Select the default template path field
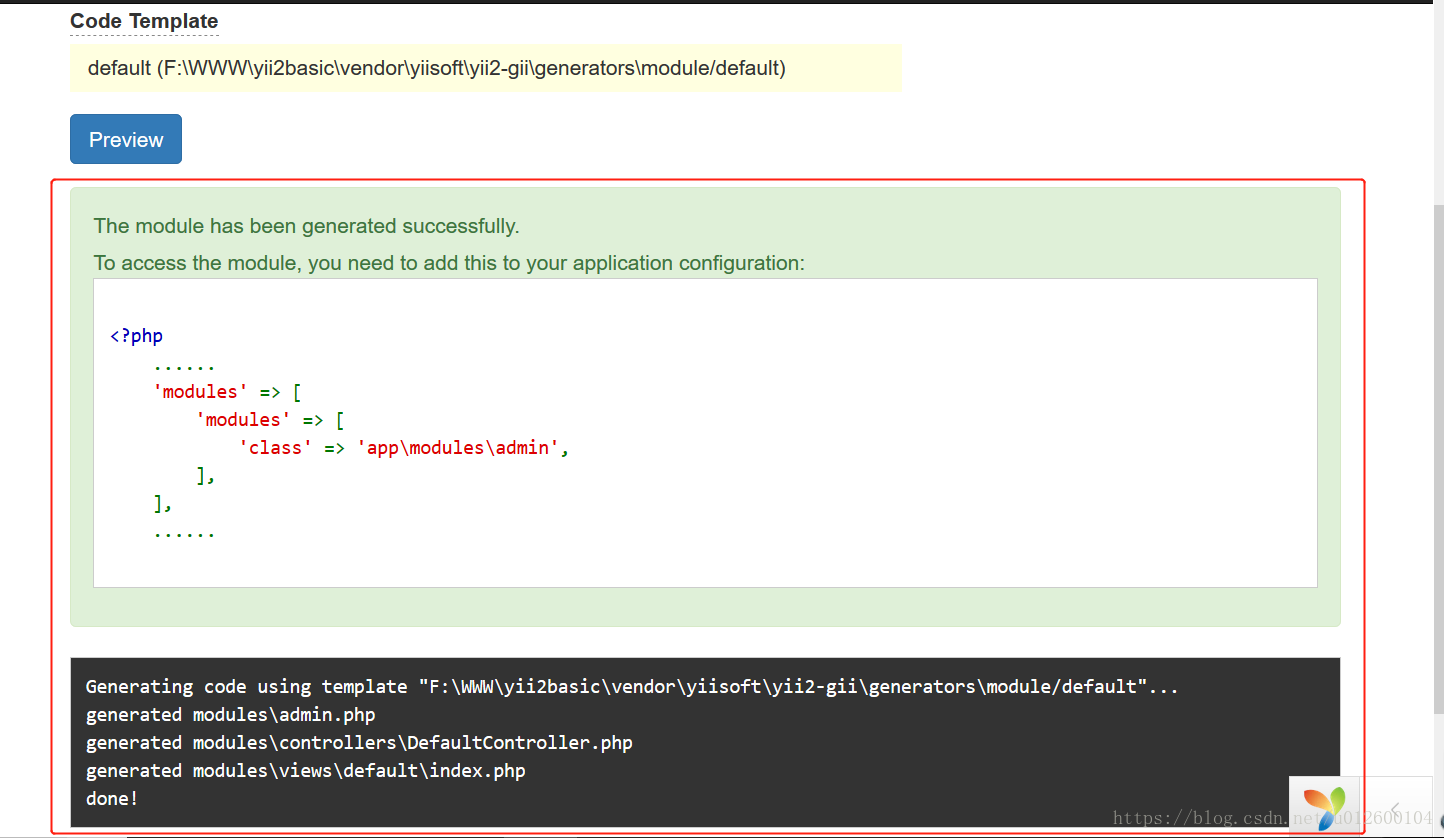The height and width of the screenshot is (838, 1444). pyautogui.click(x=485, y=68)
